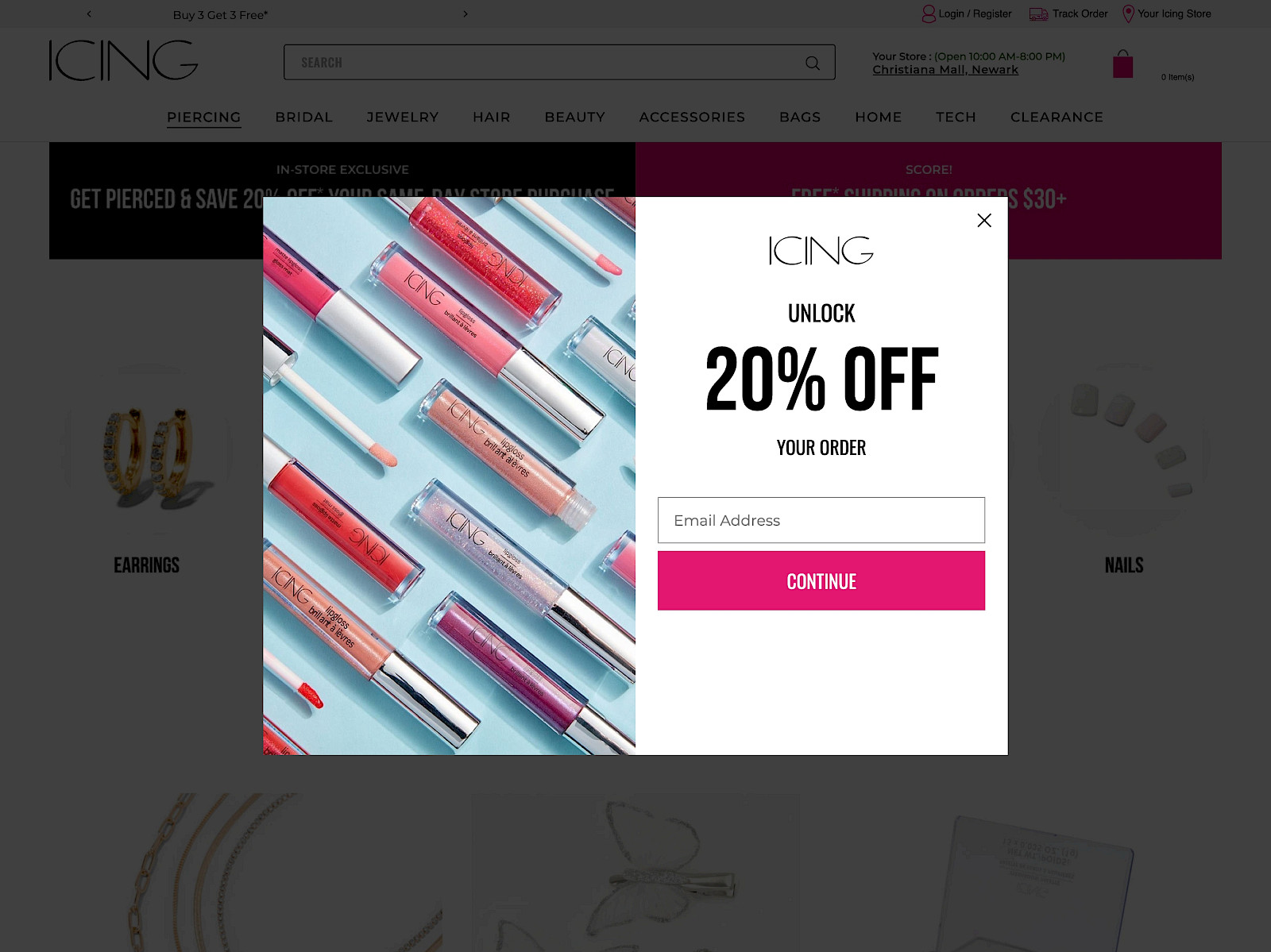Focus the Email Address field

tap(821, 520)
